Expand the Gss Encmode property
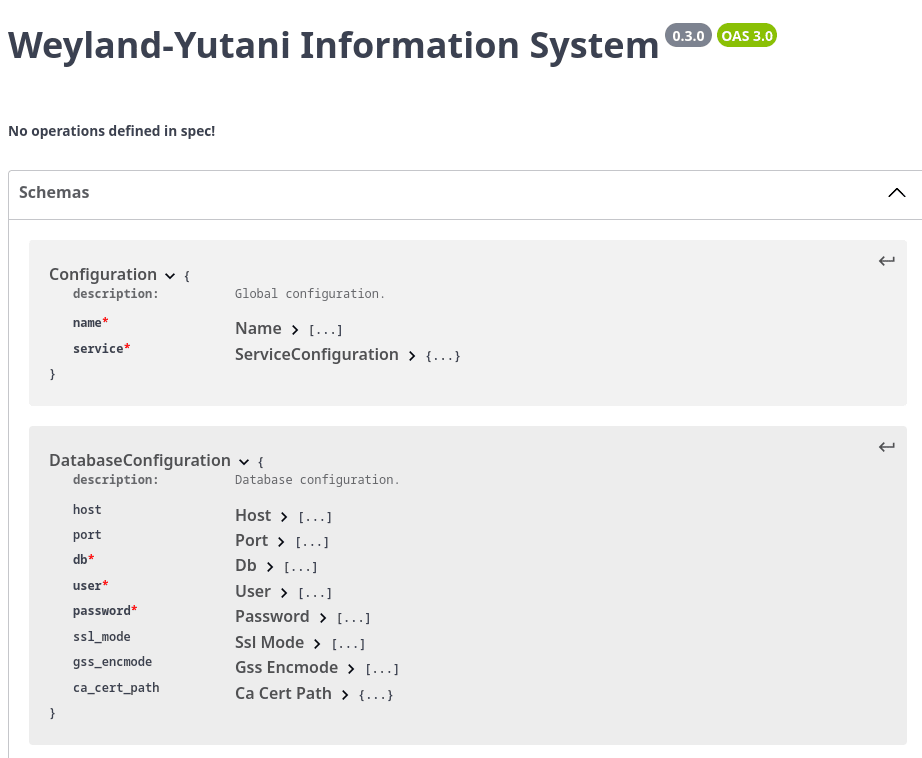Viewport: 922px width, 758px height. click(350, 668)
